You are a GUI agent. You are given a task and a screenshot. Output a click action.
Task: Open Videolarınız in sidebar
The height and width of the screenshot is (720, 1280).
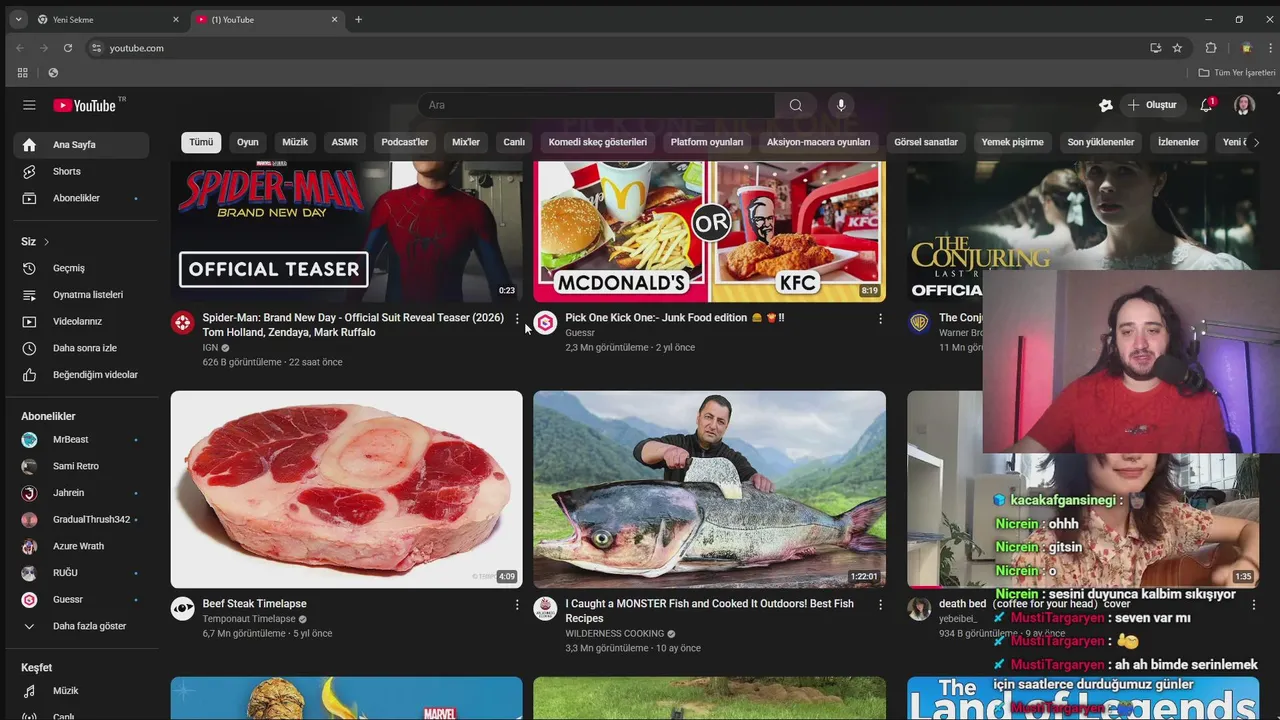tap(82, 321)
